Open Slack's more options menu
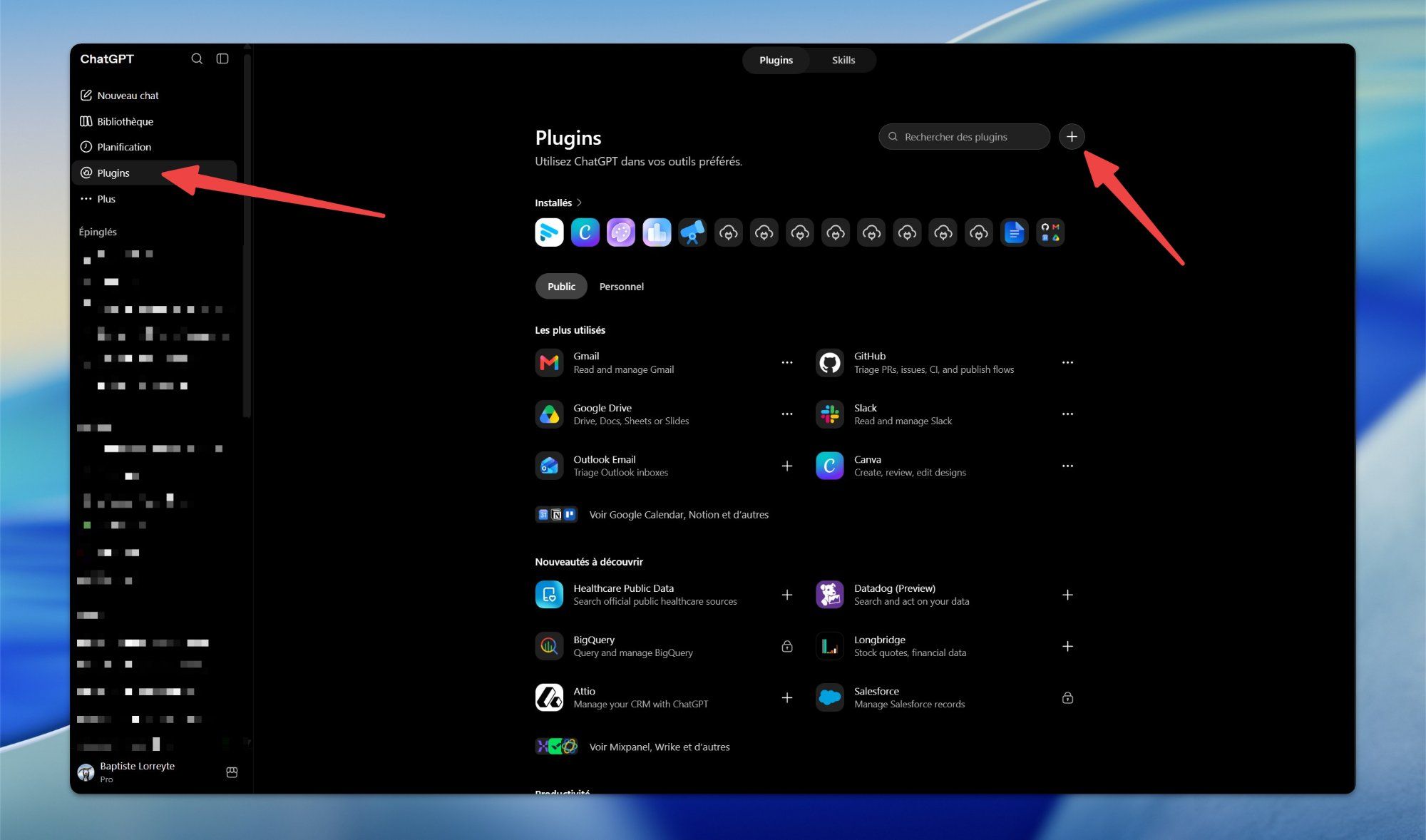This screenshot has height=840, width=1426. point(1067,414)
